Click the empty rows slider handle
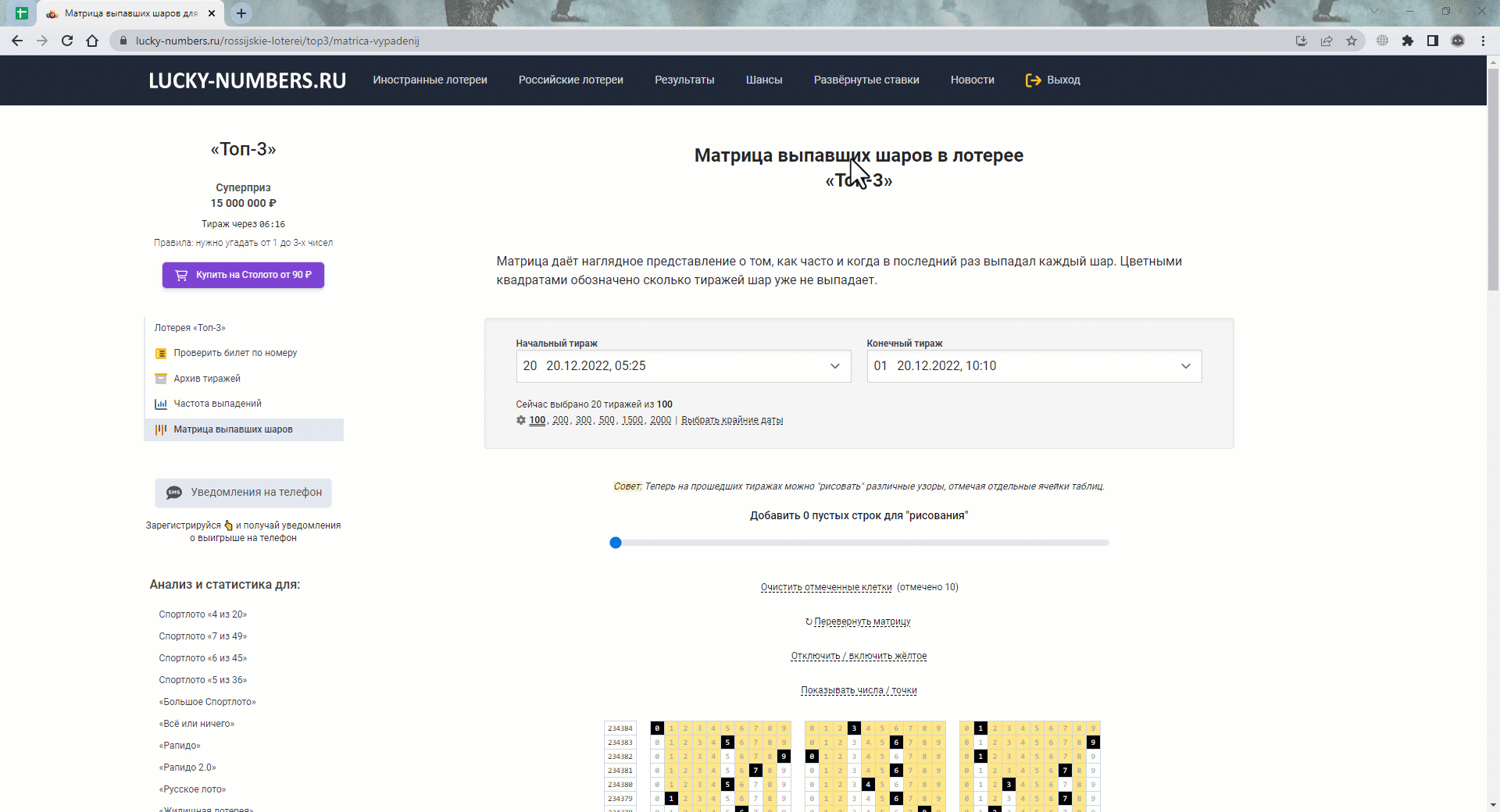 616,543
